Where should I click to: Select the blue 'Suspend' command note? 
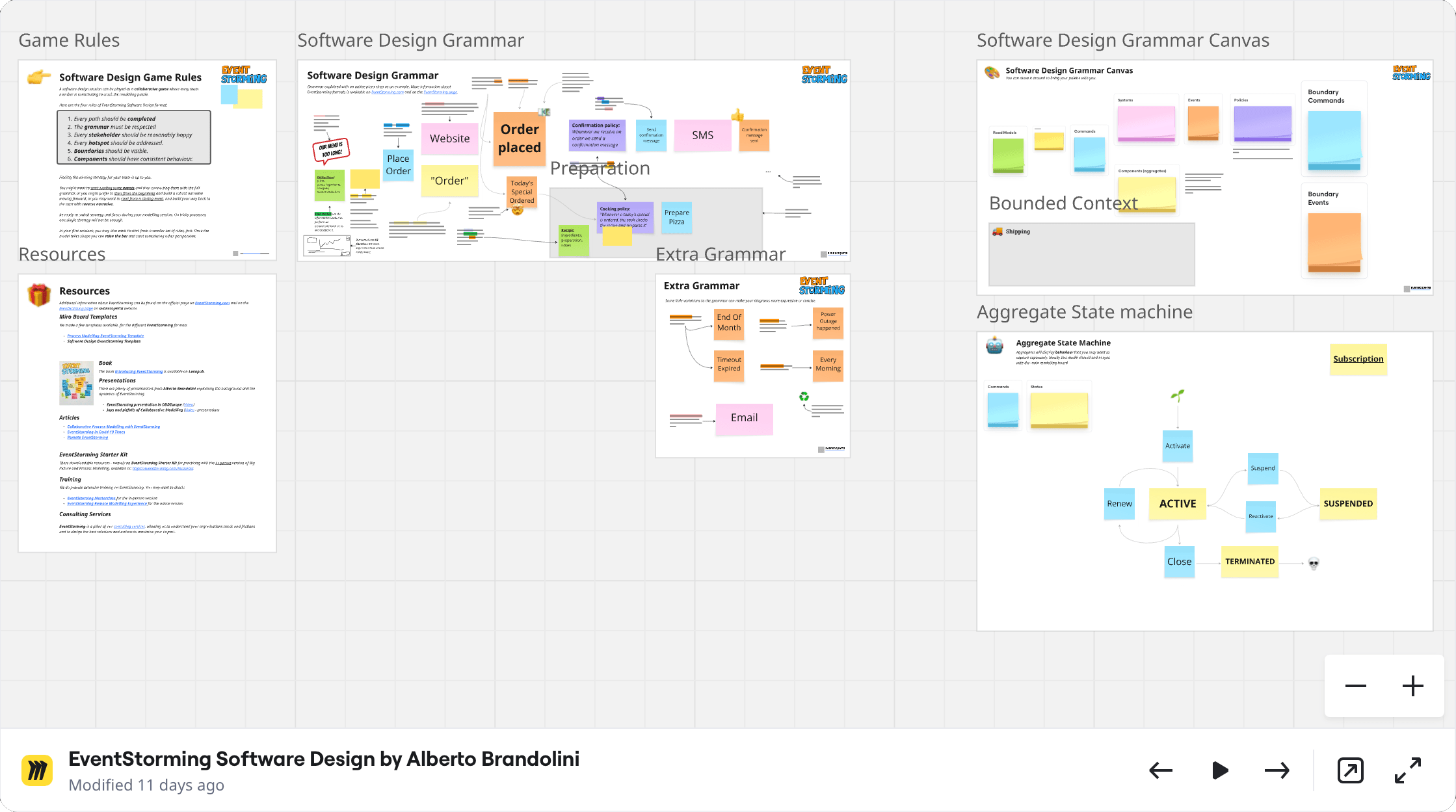(x=1263, y=469)
